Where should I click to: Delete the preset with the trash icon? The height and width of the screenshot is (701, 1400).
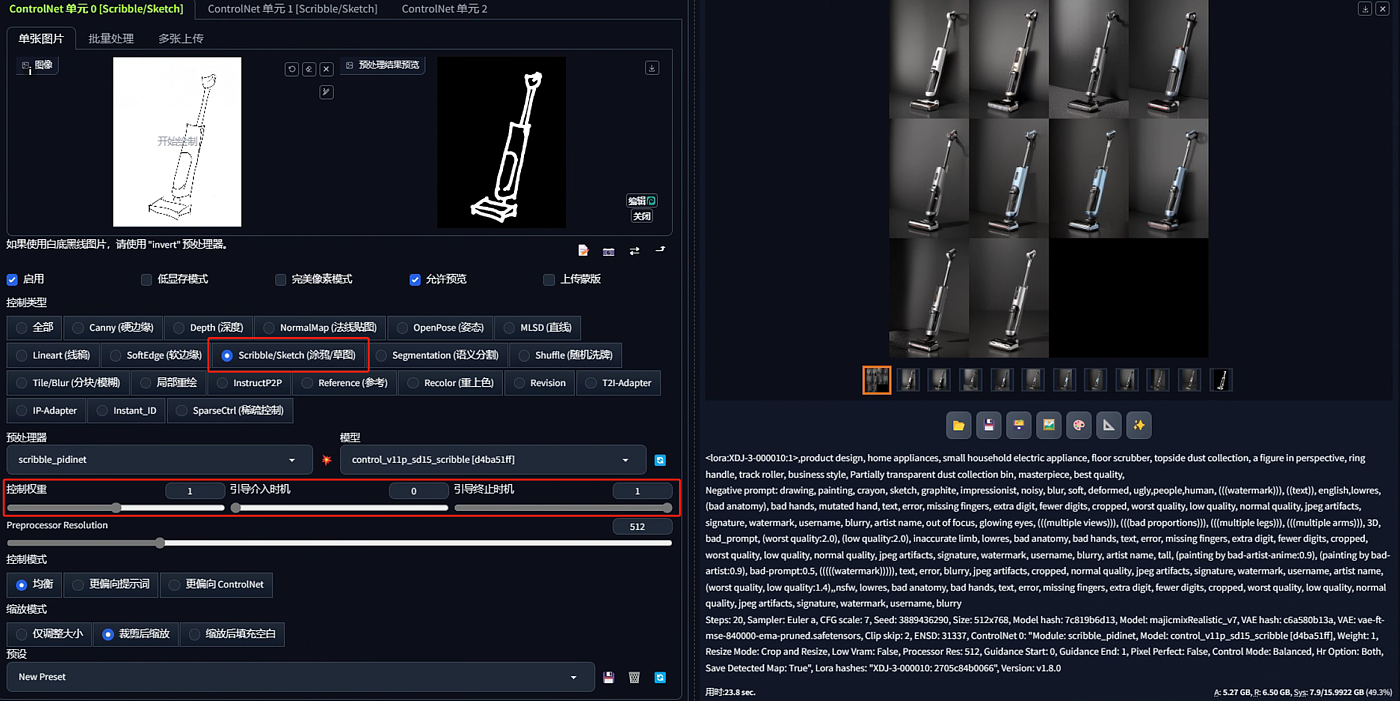(x=634, y=677)
